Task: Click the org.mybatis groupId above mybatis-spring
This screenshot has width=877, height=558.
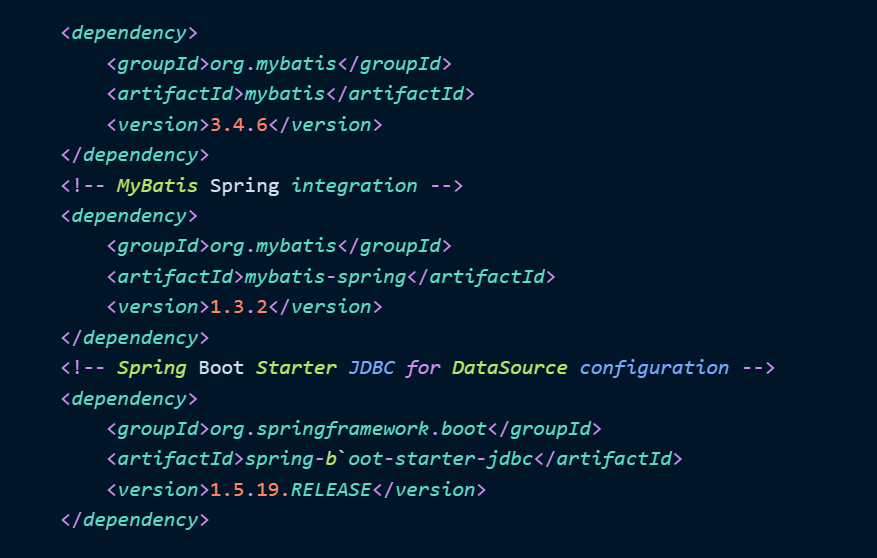Action: (279, 247)
